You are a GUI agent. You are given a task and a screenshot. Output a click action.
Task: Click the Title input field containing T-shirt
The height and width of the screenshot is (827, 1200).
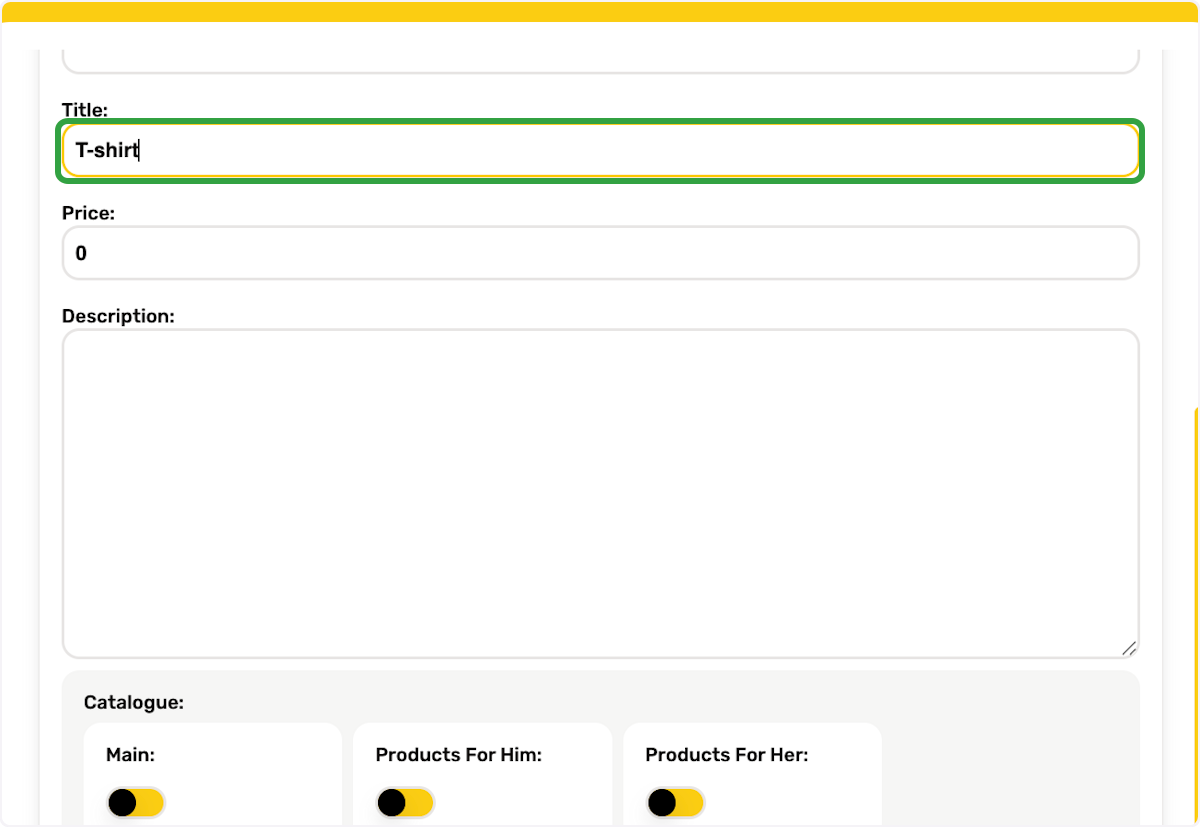point(600,151)
